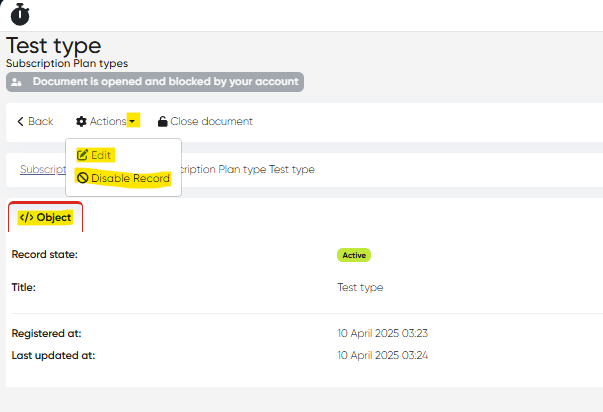Click the user icon in blocked badge
This screenshot has width=603, height=412.
(x=19, y=82)
